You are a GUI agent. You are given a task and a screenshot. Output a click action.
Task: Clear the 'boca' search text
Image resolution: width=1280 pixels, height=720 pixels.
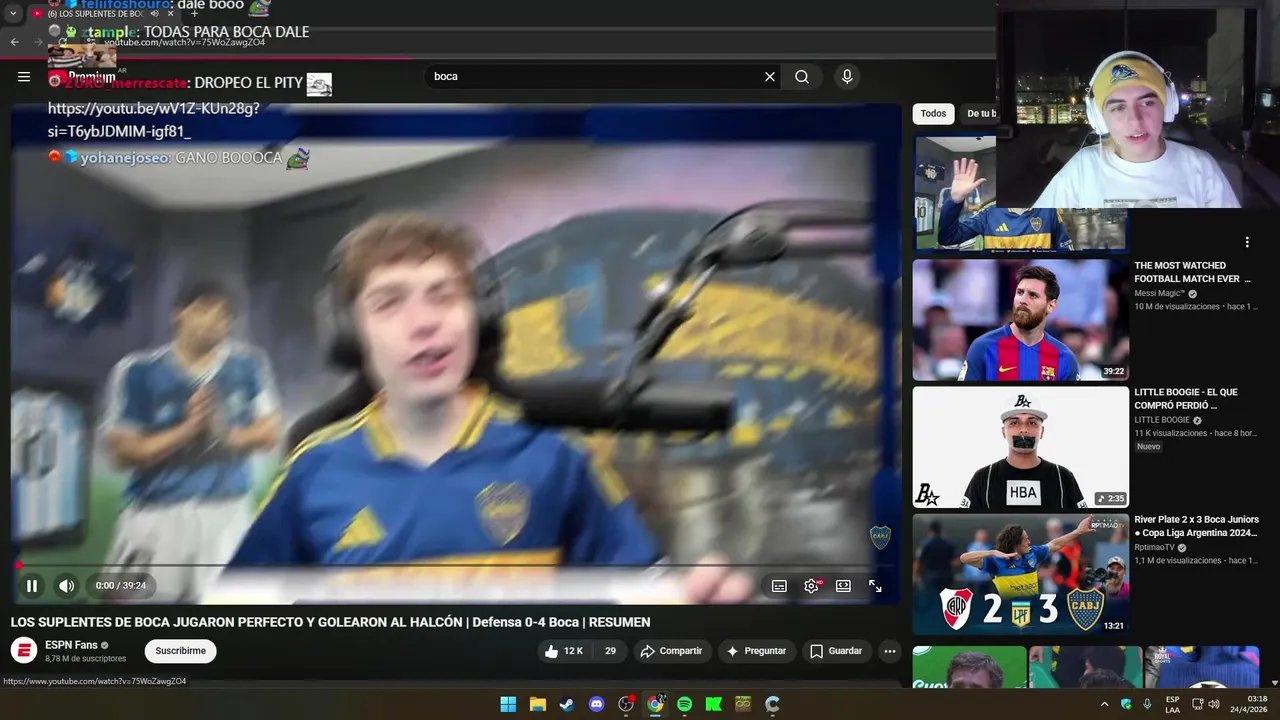click(770, 76)
